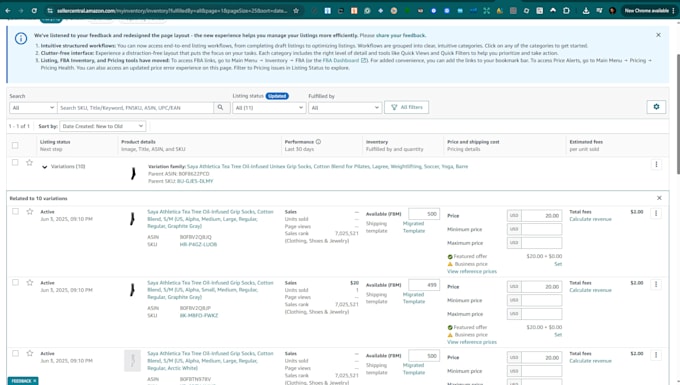Screen dimensions: 680x385
Task: Open kebab menu for SKU HR-P4GZ-LUOB listing
Action: click(x=656, y=213)
